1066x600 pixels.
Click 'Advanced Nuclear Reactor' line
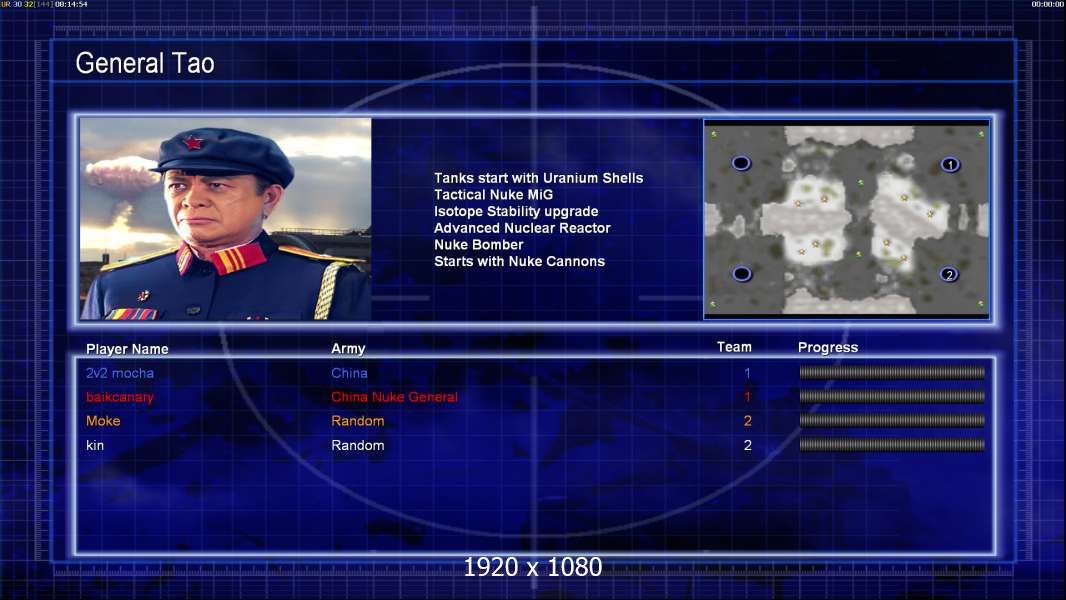[522, 228]
